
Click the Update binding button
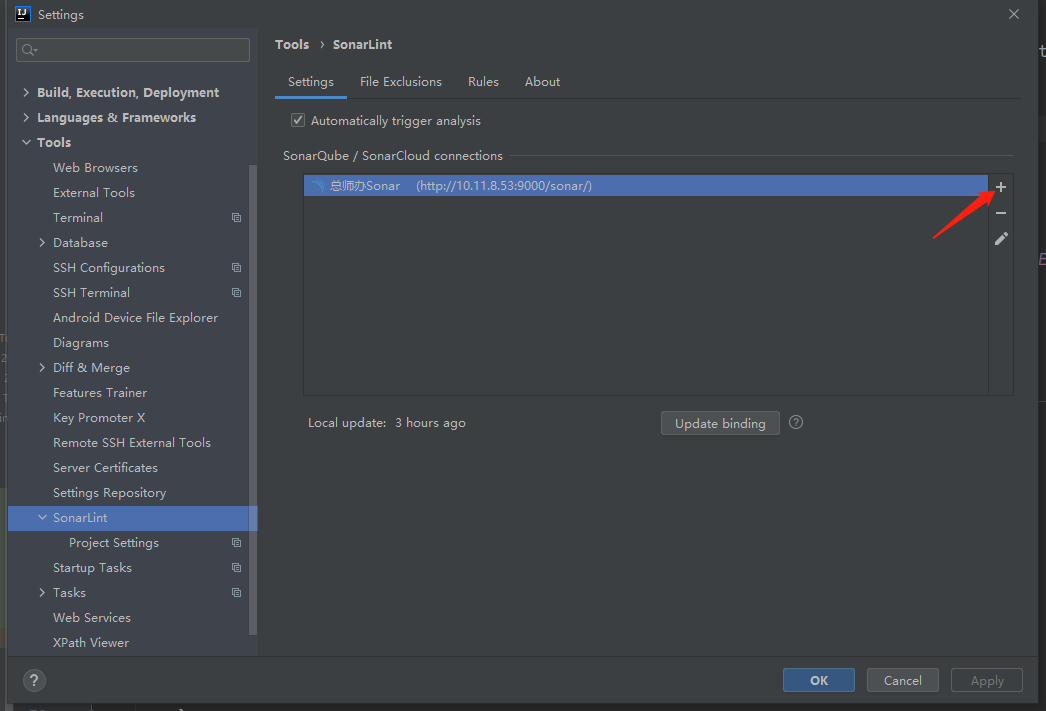(720, 424)
